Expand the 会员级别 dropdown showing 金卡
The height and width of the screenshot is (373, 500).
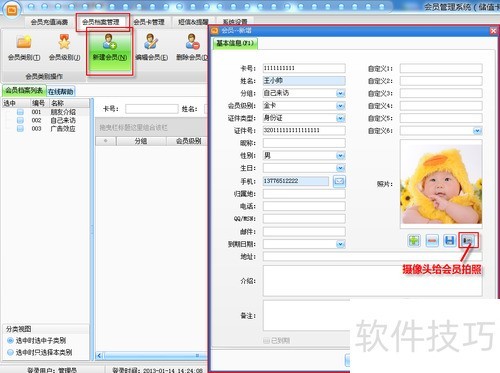tap(340, 106)
